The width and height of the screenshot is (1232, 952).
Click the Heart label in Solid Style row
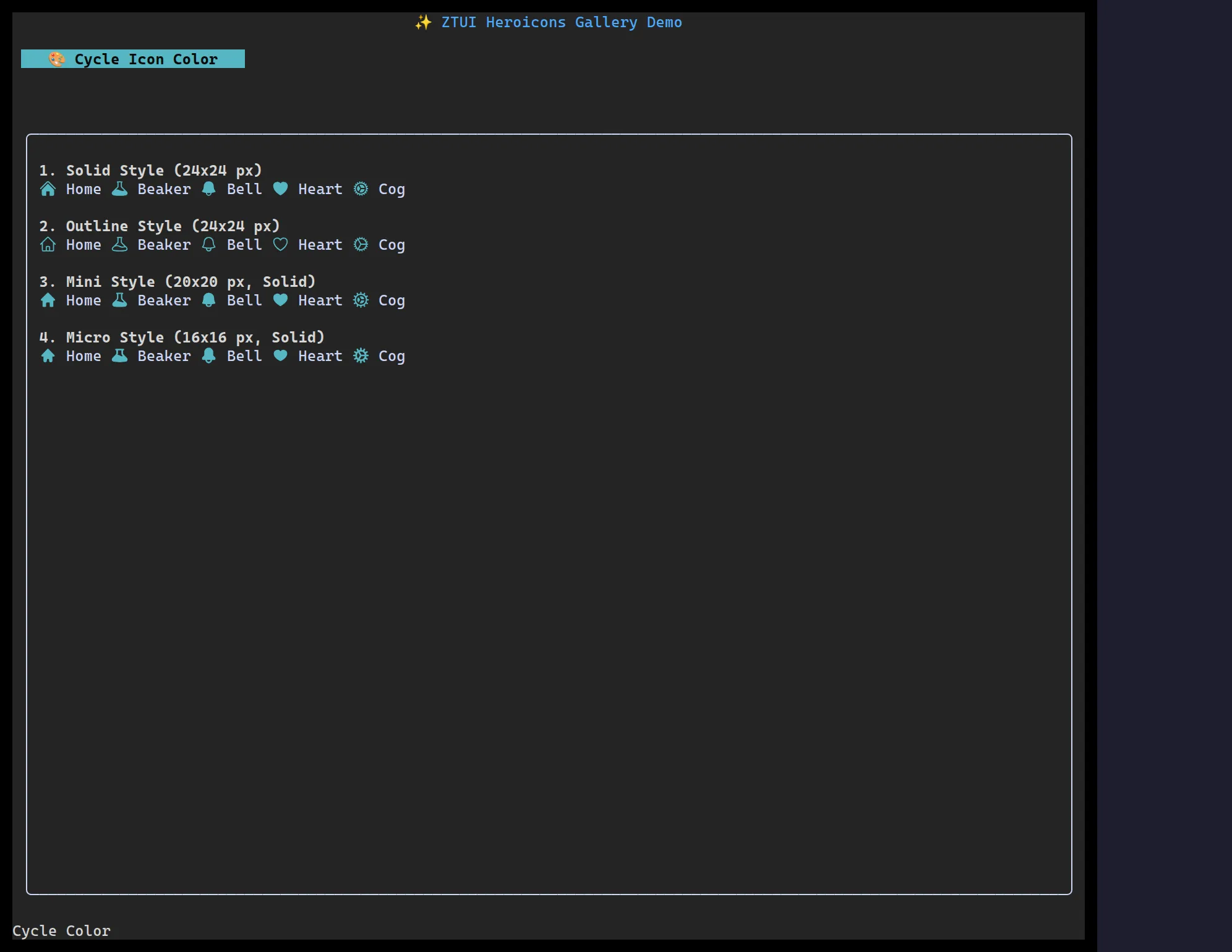(320, 189)
